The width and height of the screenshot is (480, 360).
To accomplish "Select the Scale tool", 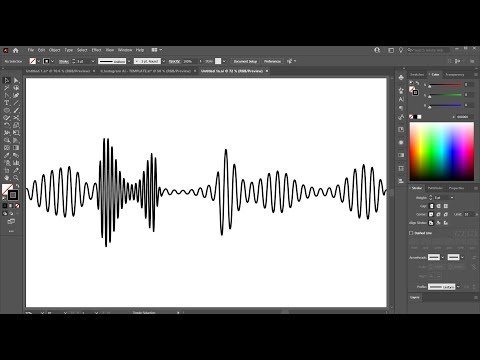I will tap(16, 125).
